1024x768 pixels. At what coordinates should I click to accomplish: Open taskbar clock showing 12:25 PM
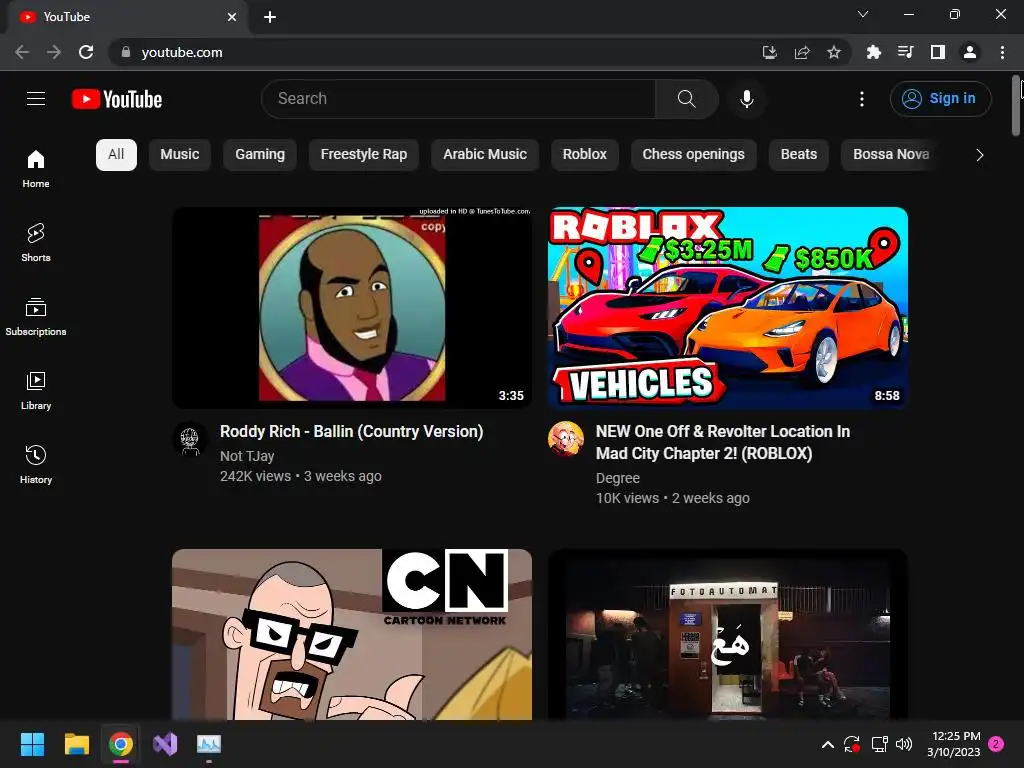click(x=954, y=744)
